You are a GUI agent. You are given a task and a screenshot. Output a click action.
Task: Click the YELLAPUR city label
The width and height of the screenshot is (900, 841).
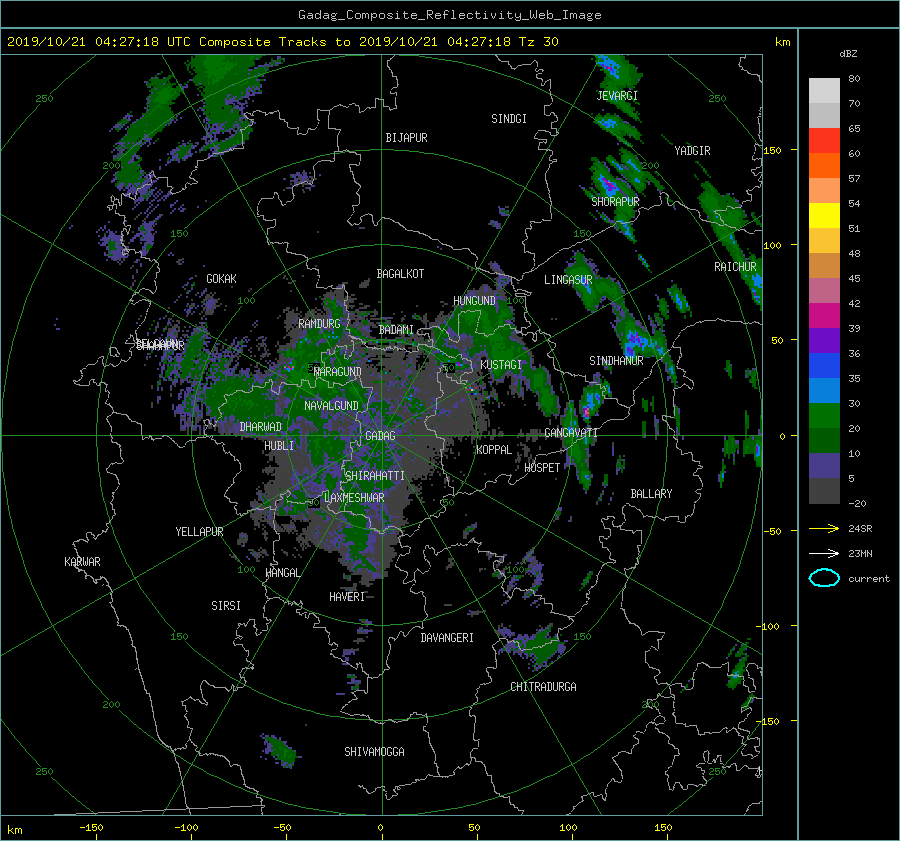point(199,532)
